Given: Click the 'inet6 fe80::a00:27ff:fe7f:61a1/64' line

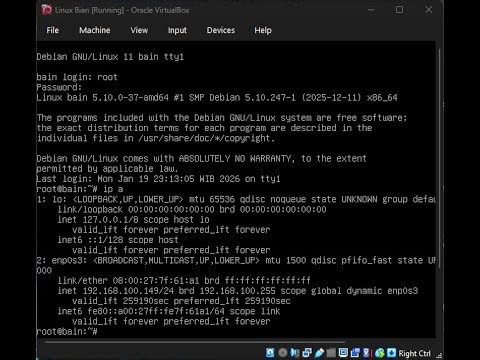Looking at the screenshot, I should click(x=169, y=311).
